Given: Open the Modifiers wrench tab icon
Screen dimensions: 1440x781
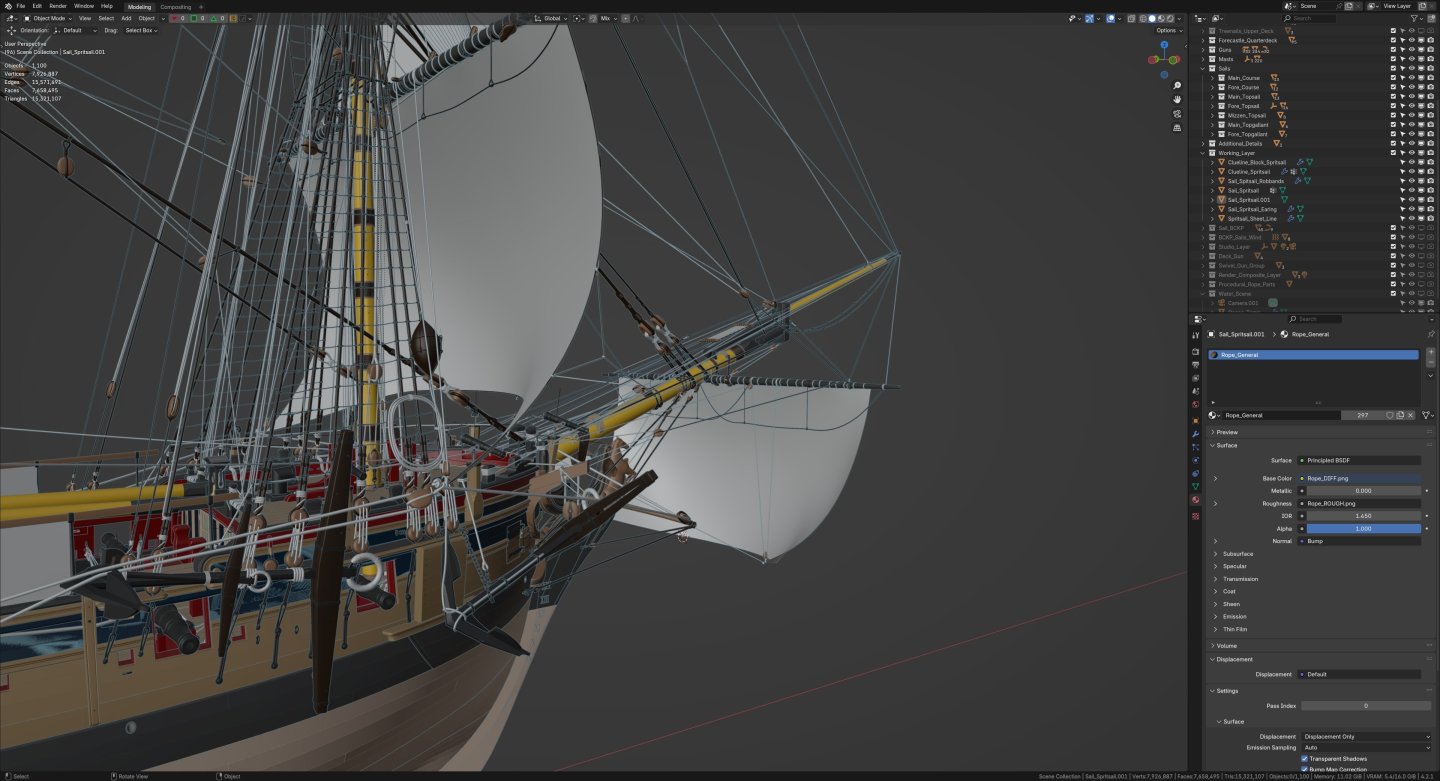Looking at the screenshot, I should (1195, 434).
